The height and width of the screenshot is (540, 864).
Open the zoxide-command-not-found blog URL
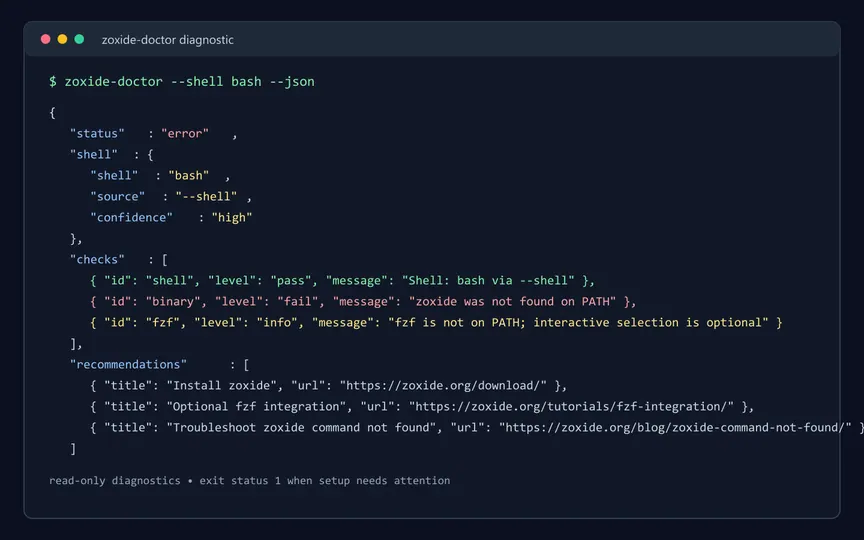point(675,427)
